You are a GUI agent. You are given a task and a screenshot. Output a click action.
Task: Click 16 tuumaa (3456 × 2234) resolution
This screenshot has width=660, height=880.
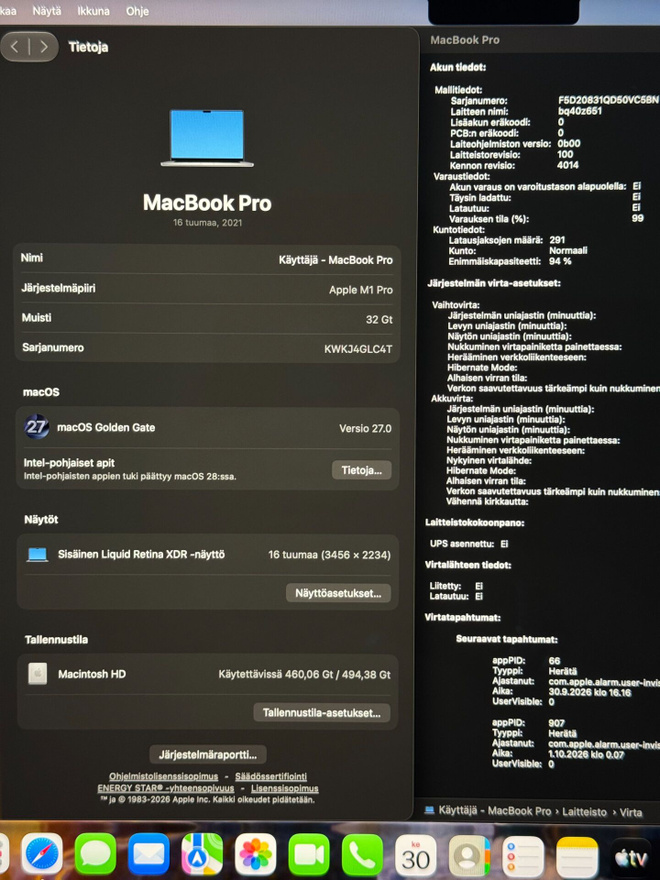329,554
